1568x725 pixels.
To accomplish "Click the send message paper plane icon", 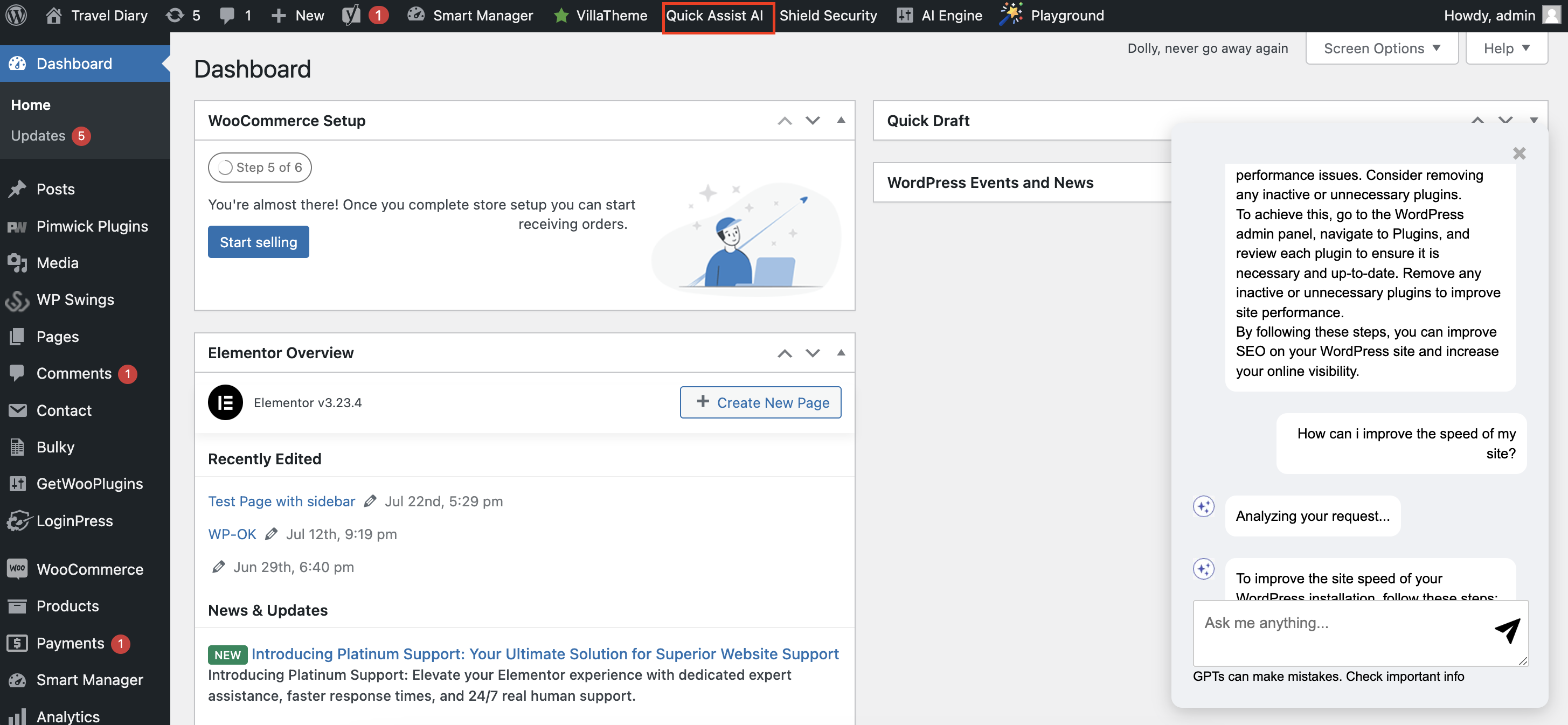I will tap(1507, 630).
